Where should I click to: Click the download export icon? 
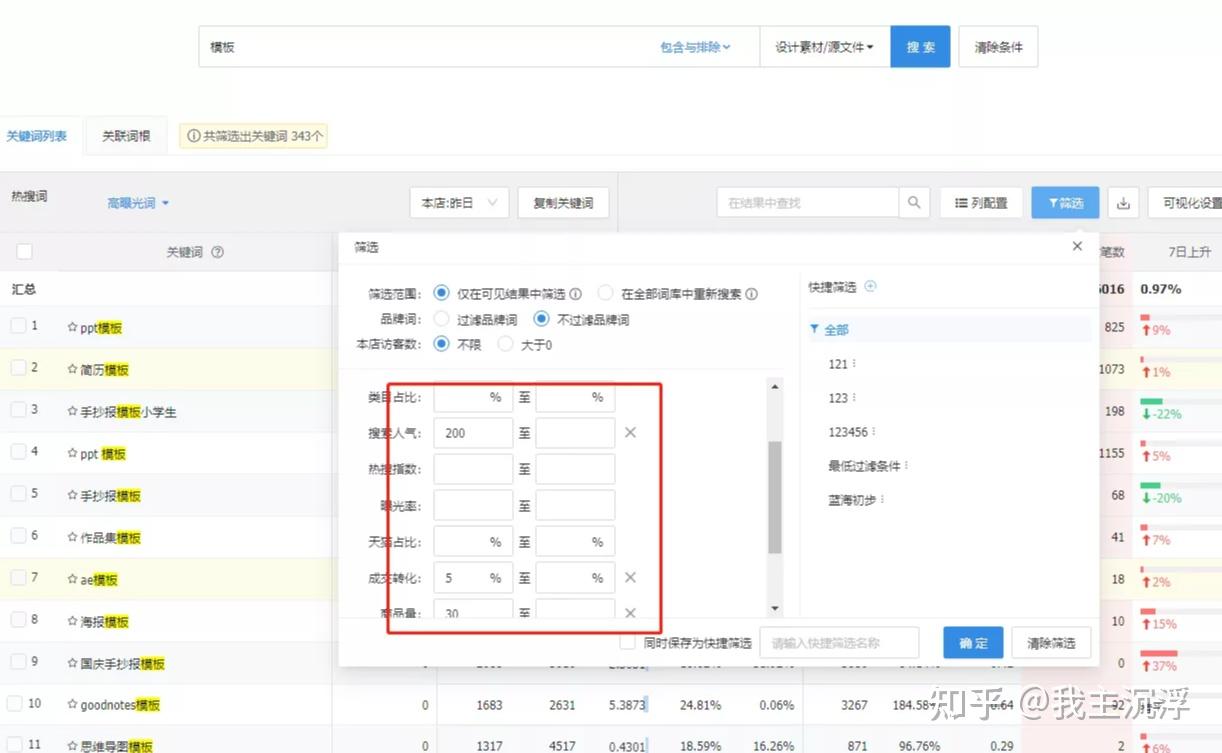(1123, 203)
